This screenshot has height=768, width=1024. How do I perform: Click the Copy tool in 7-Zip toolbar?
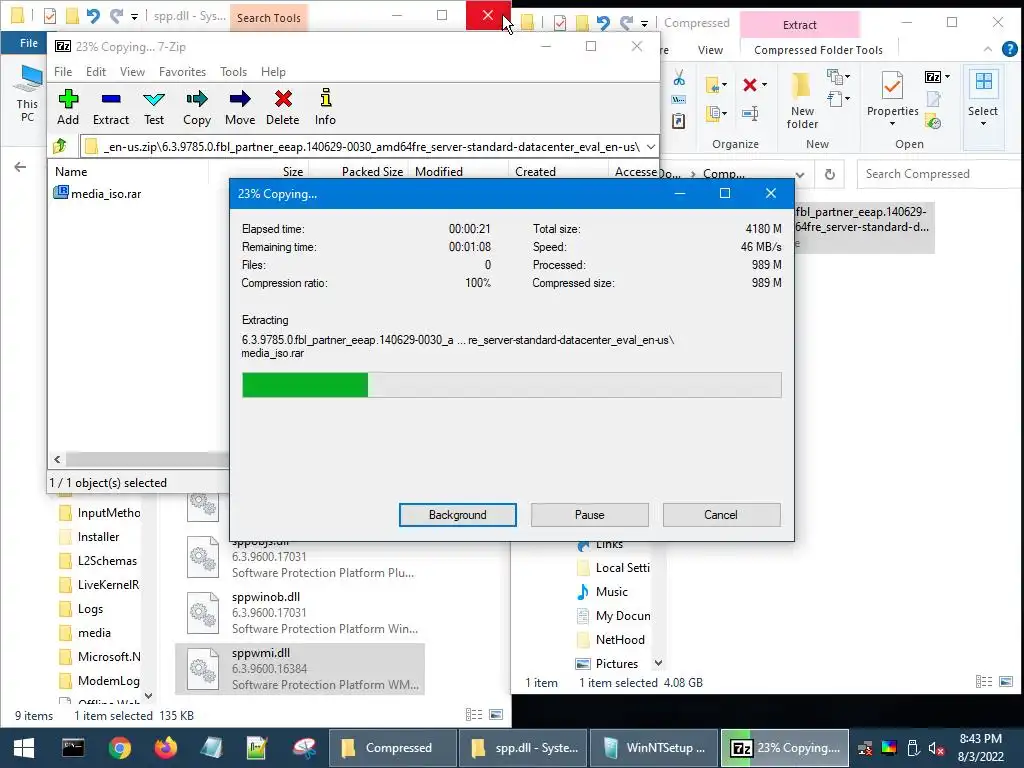(x=197, y=108)
